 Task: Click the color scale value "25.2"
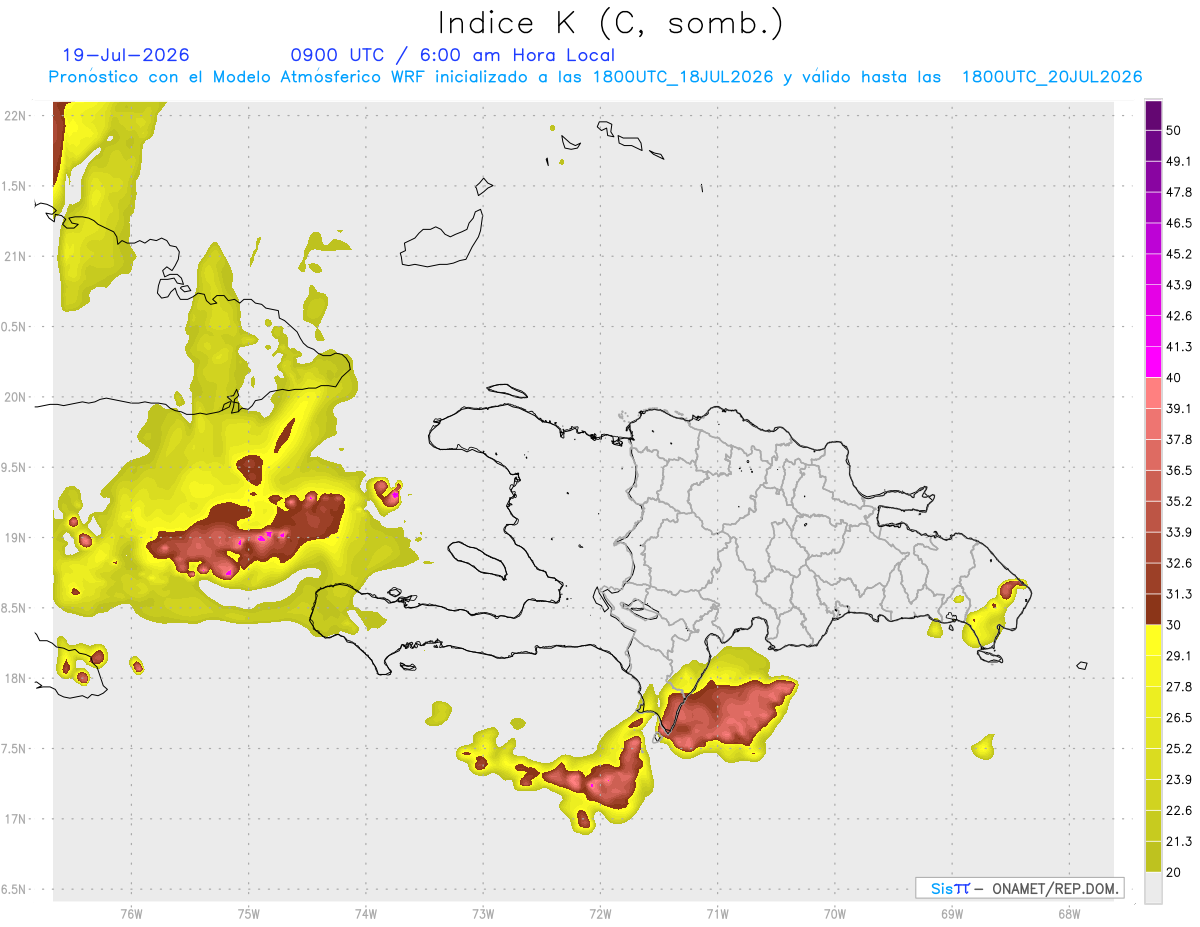1179,748
